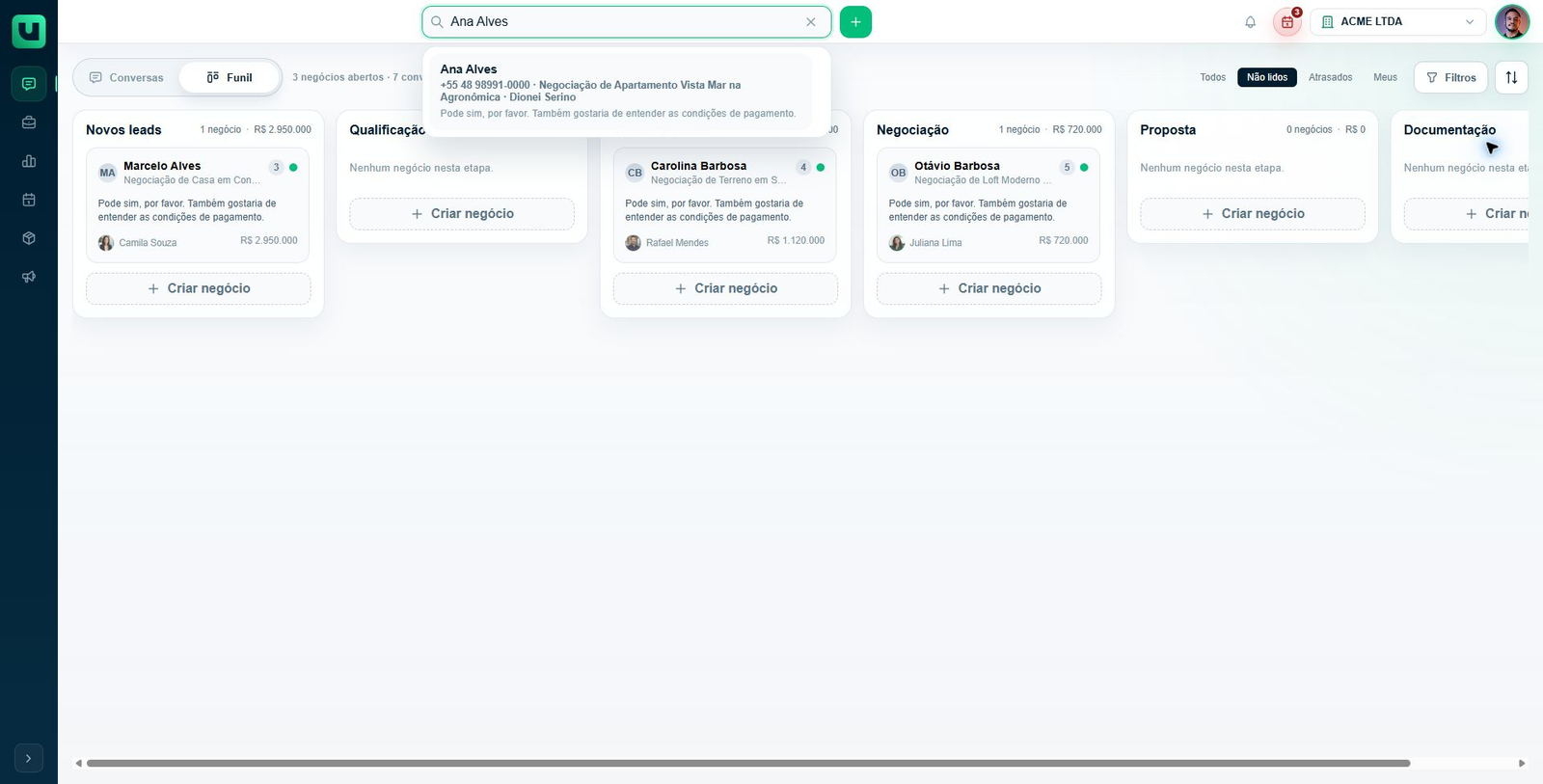Switch to the Funil tab

tap(230, 78)
